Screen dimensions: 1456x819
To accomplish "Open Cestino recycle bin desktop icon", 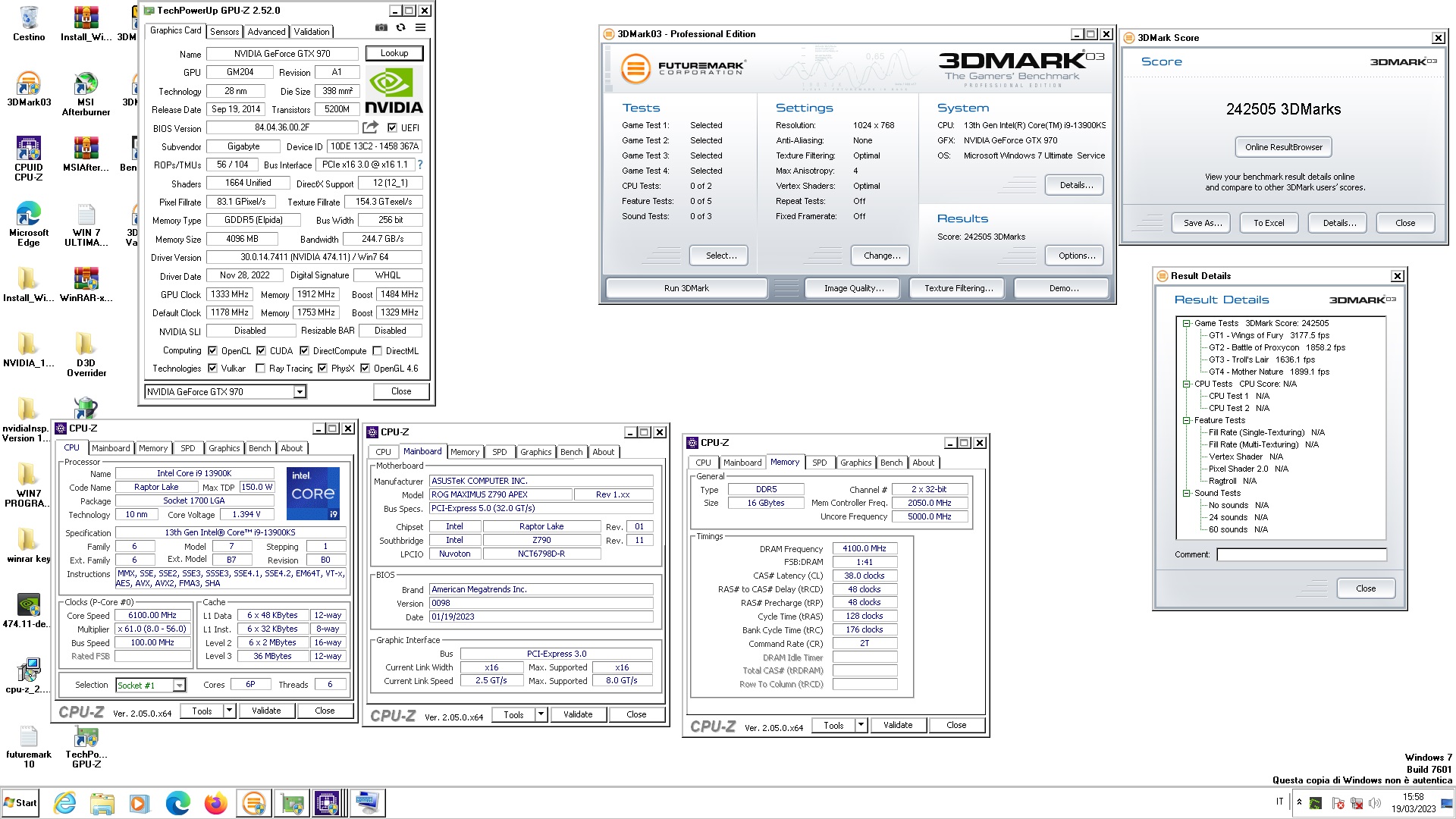I will click(29, 24).
